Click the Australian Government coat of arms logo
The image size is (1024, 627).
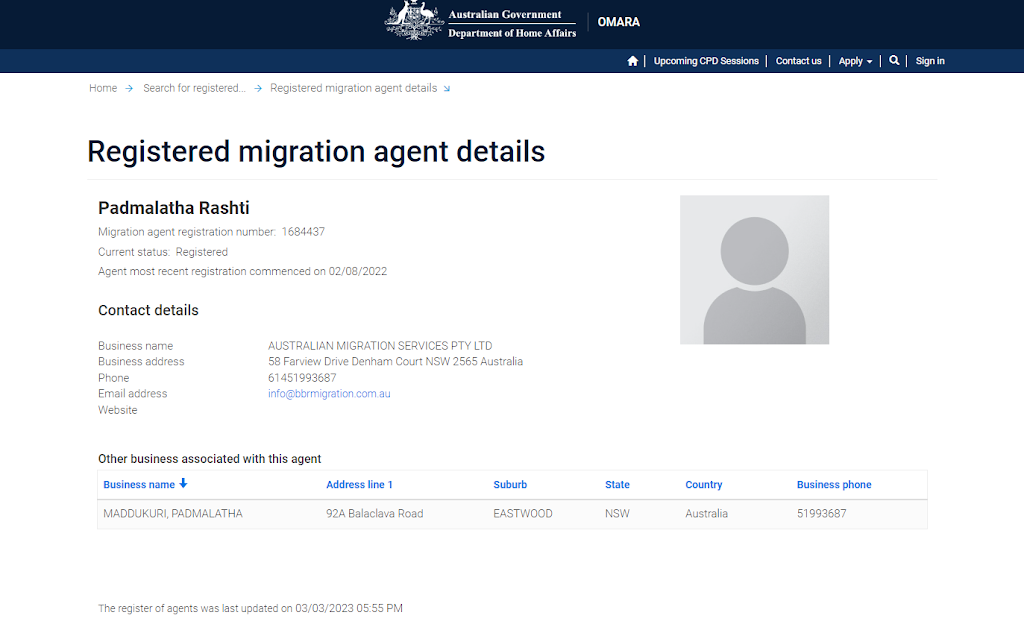tap(414, 21)
